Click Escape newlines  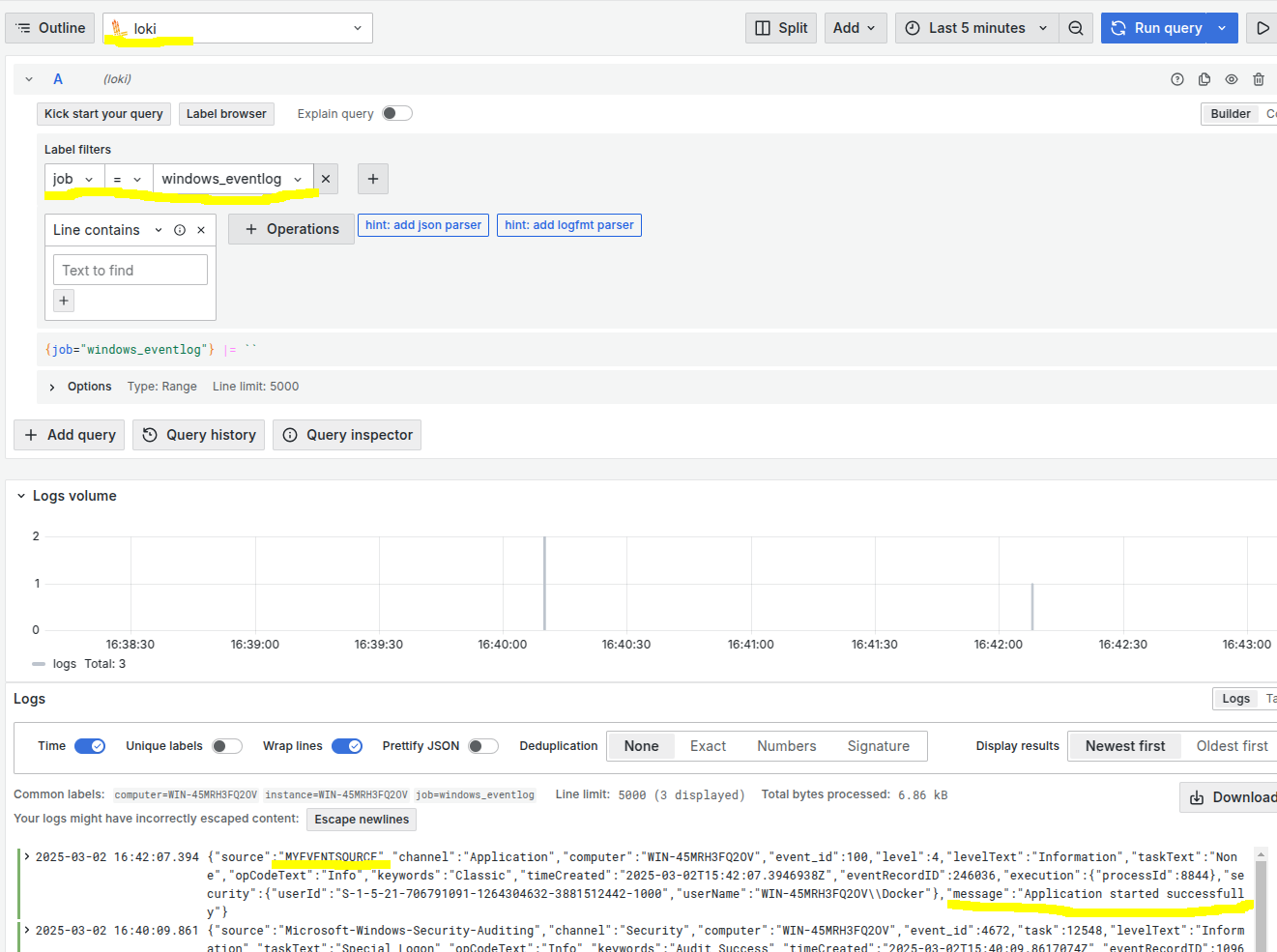(362, 820)
